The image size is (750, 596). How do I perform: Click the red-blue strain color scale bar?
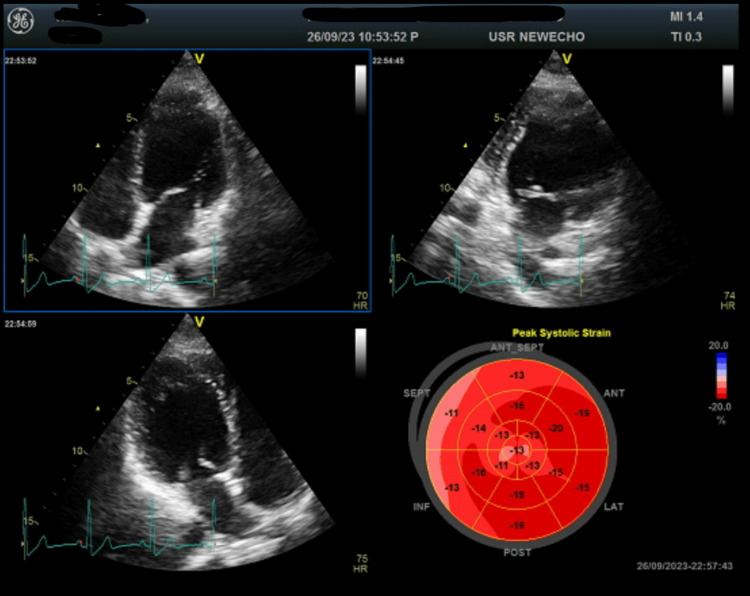[x=721, y=376]
